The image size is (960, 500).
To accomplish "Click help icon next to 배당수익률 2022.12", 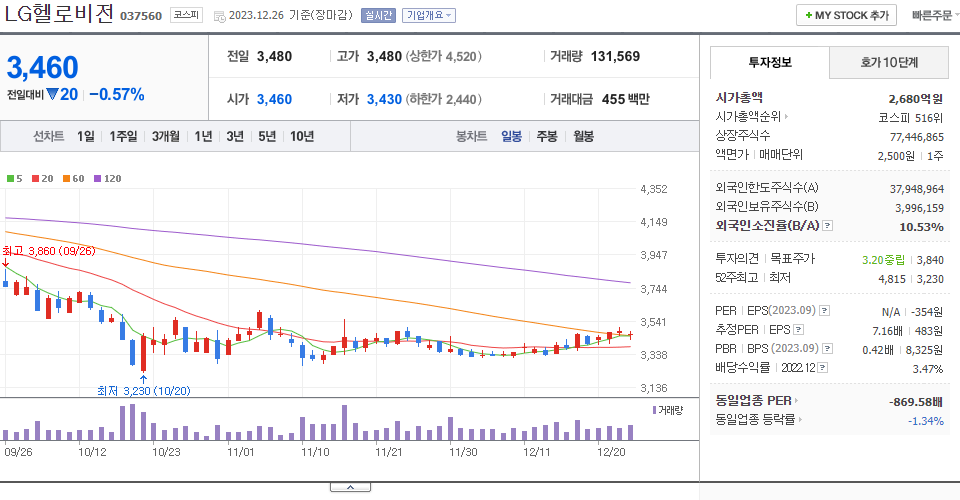I will click(823, 368).
